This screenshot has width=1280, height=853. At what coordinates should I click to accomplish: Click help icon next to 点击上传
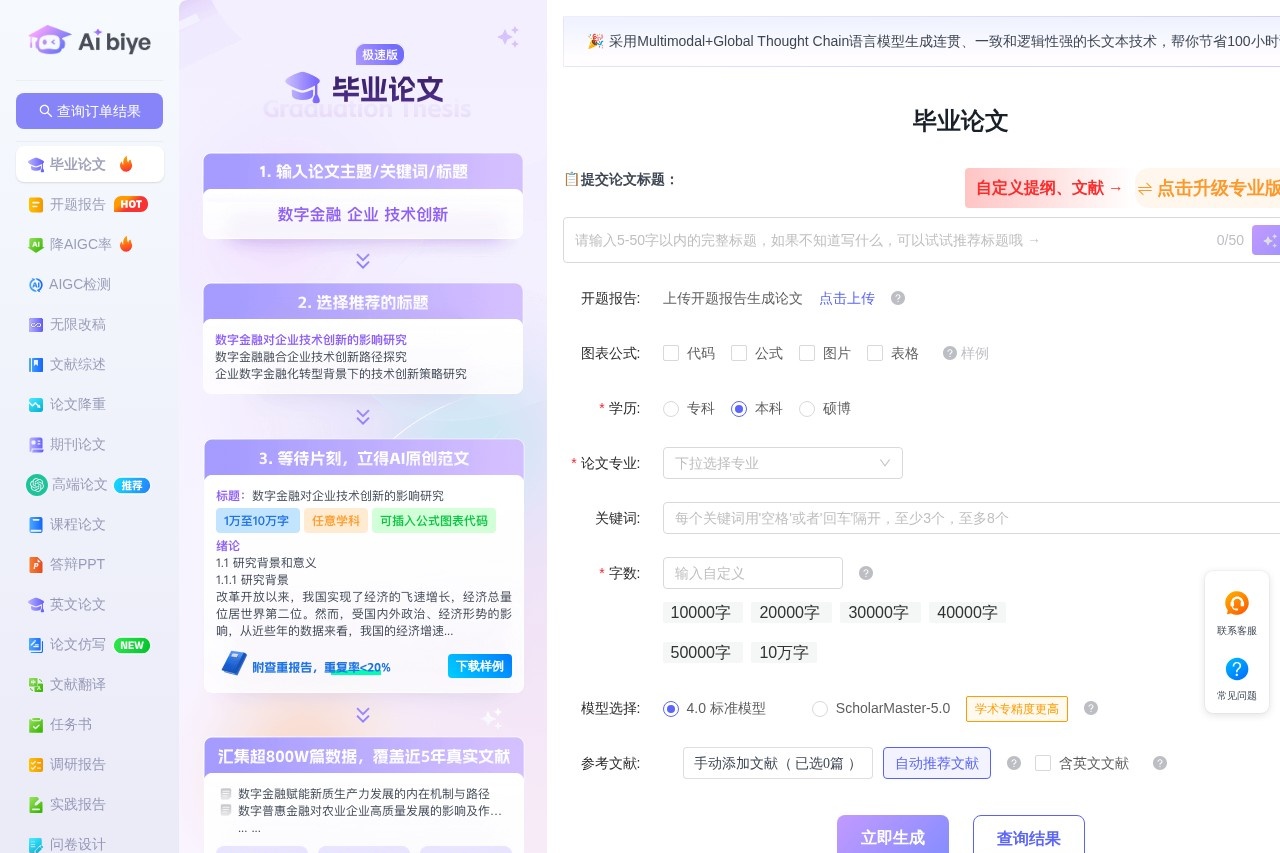coord(898,298)
